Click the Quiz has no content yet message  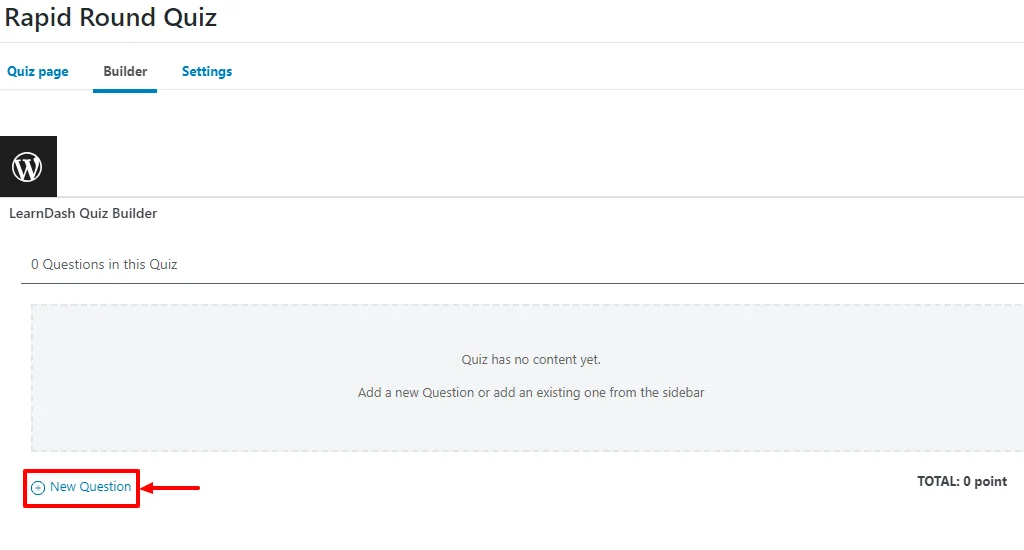[x=531, y=359]
